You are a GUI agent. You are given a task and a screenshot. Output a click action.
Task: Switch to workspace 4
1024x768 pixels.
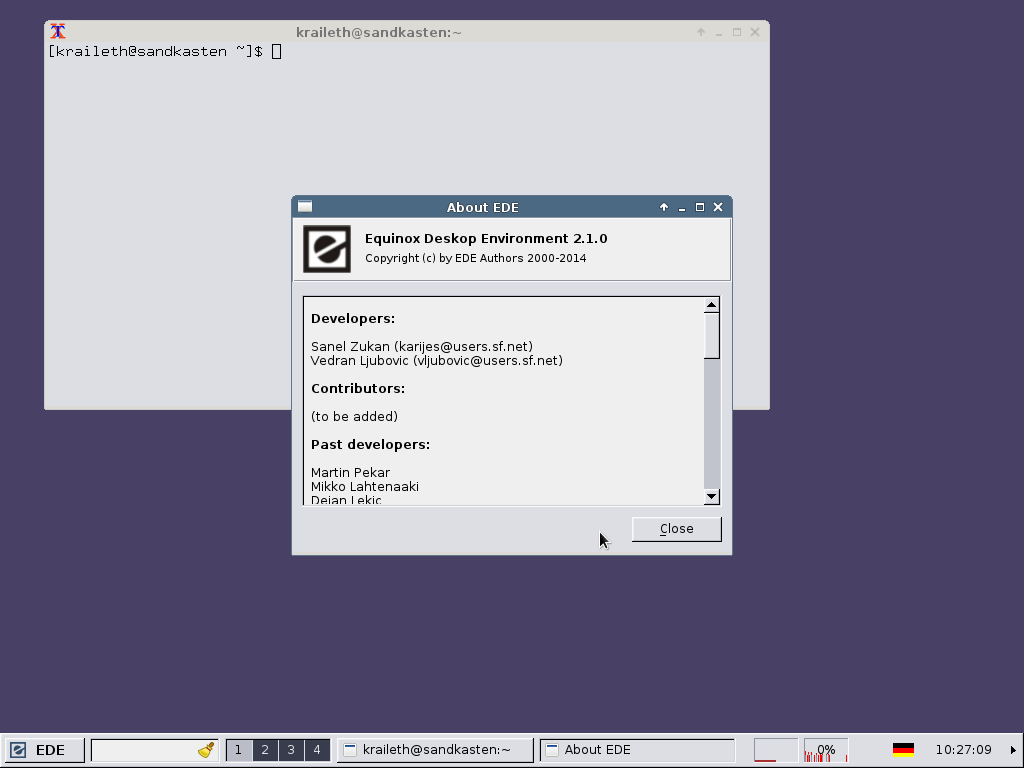click(317, 750)
